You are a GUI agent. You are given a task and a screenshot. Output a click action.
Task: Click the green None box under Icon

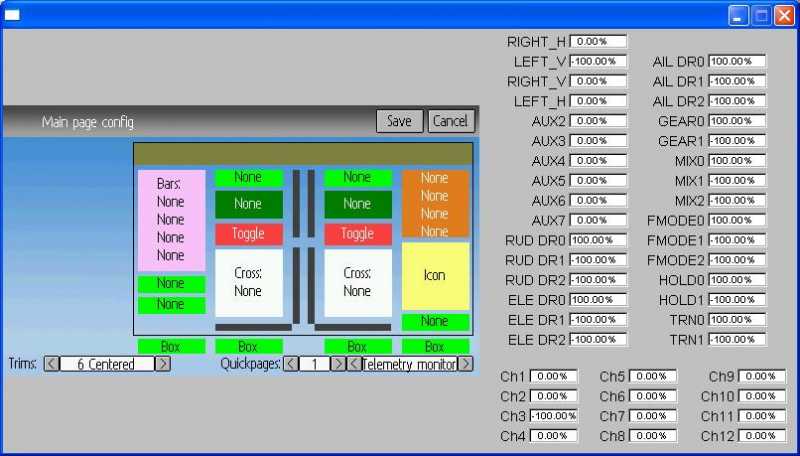point(435,321)
